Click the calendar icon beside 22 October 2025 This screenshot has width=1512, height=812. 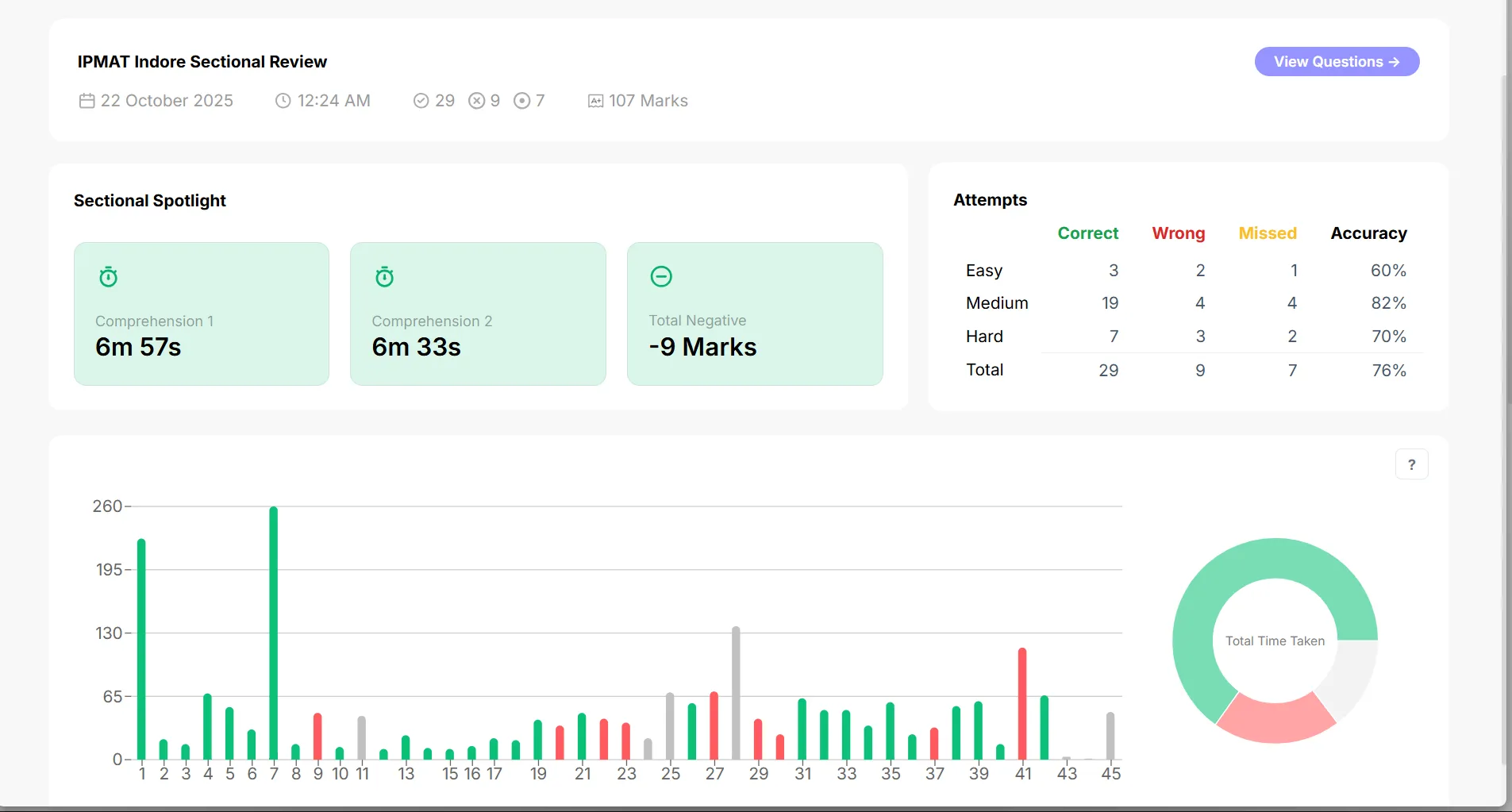pos(87,101)
